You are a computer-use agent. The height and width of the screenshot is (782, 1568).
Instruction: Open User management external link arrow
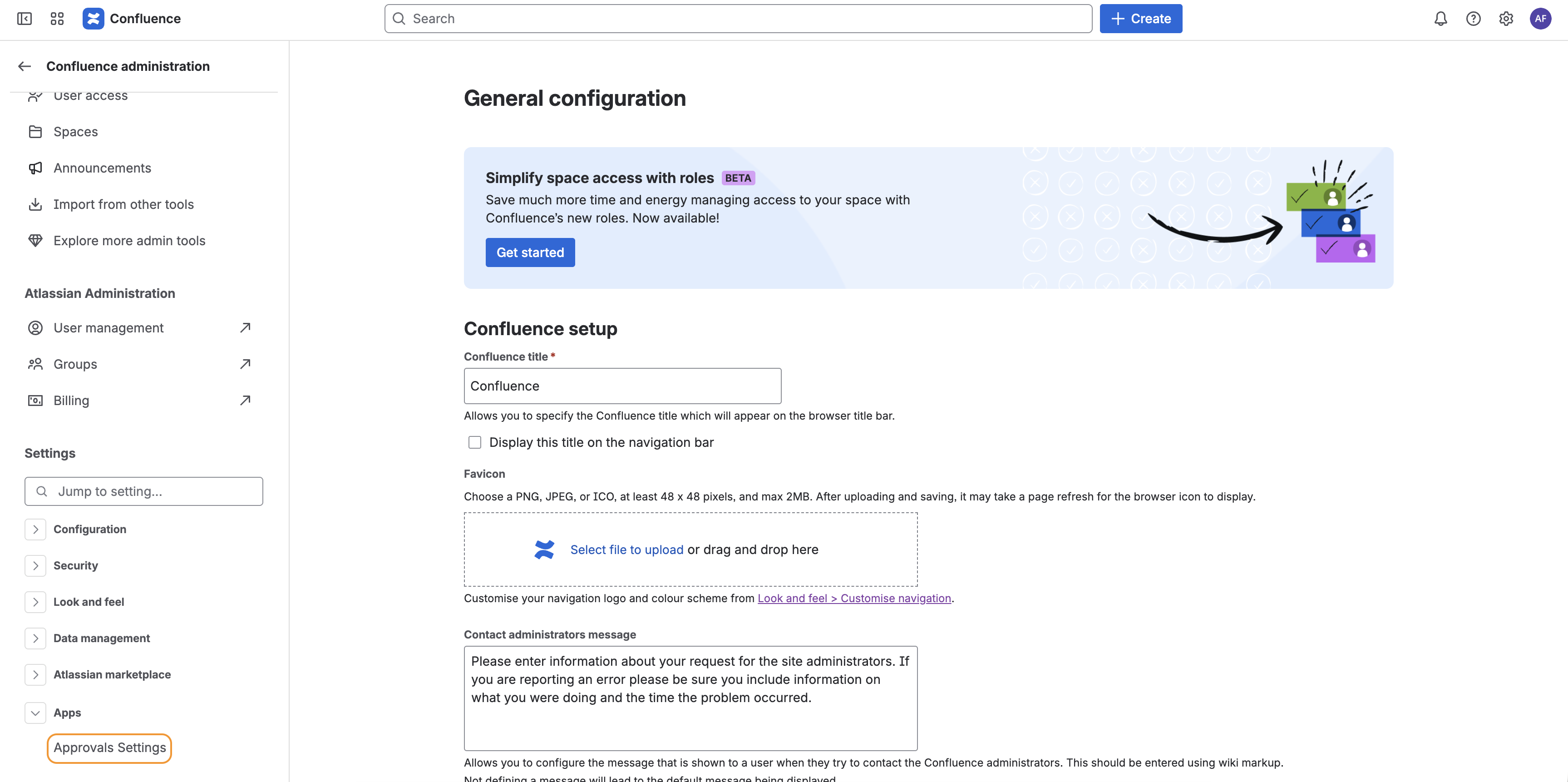tap(245, 328)
